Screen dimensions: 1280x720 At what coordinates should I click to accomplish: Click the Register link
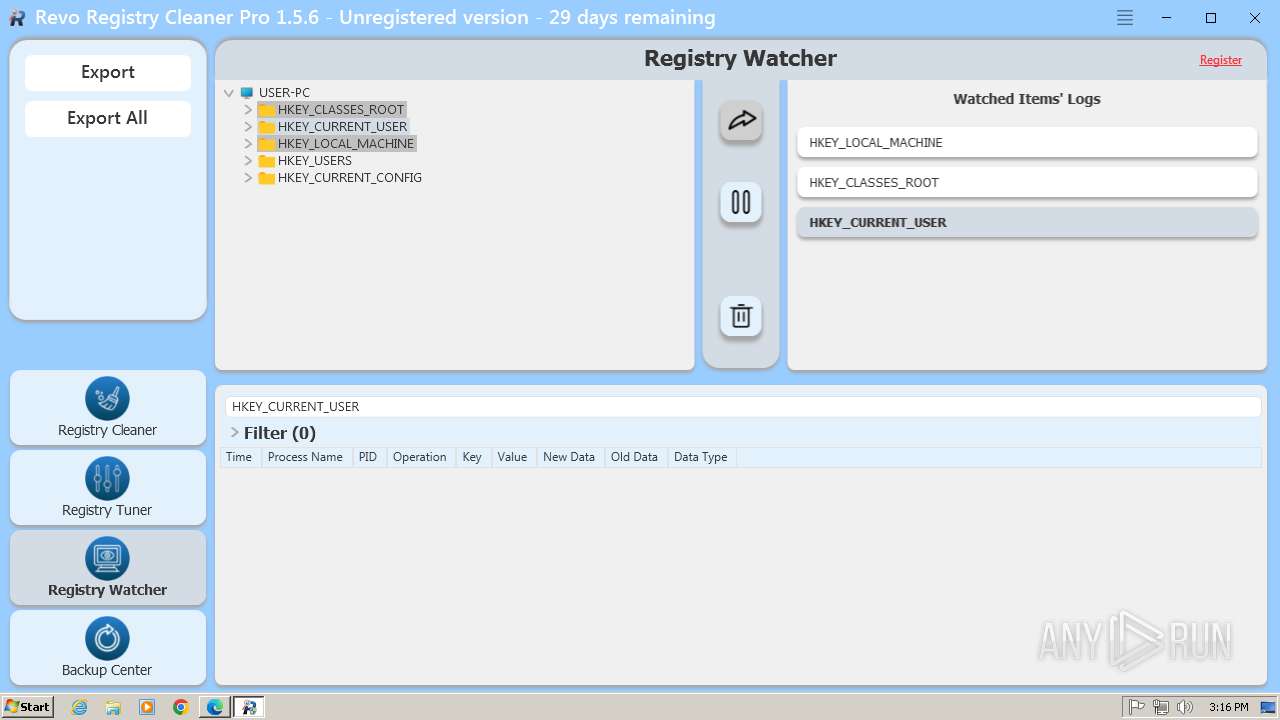(1220, 60)
